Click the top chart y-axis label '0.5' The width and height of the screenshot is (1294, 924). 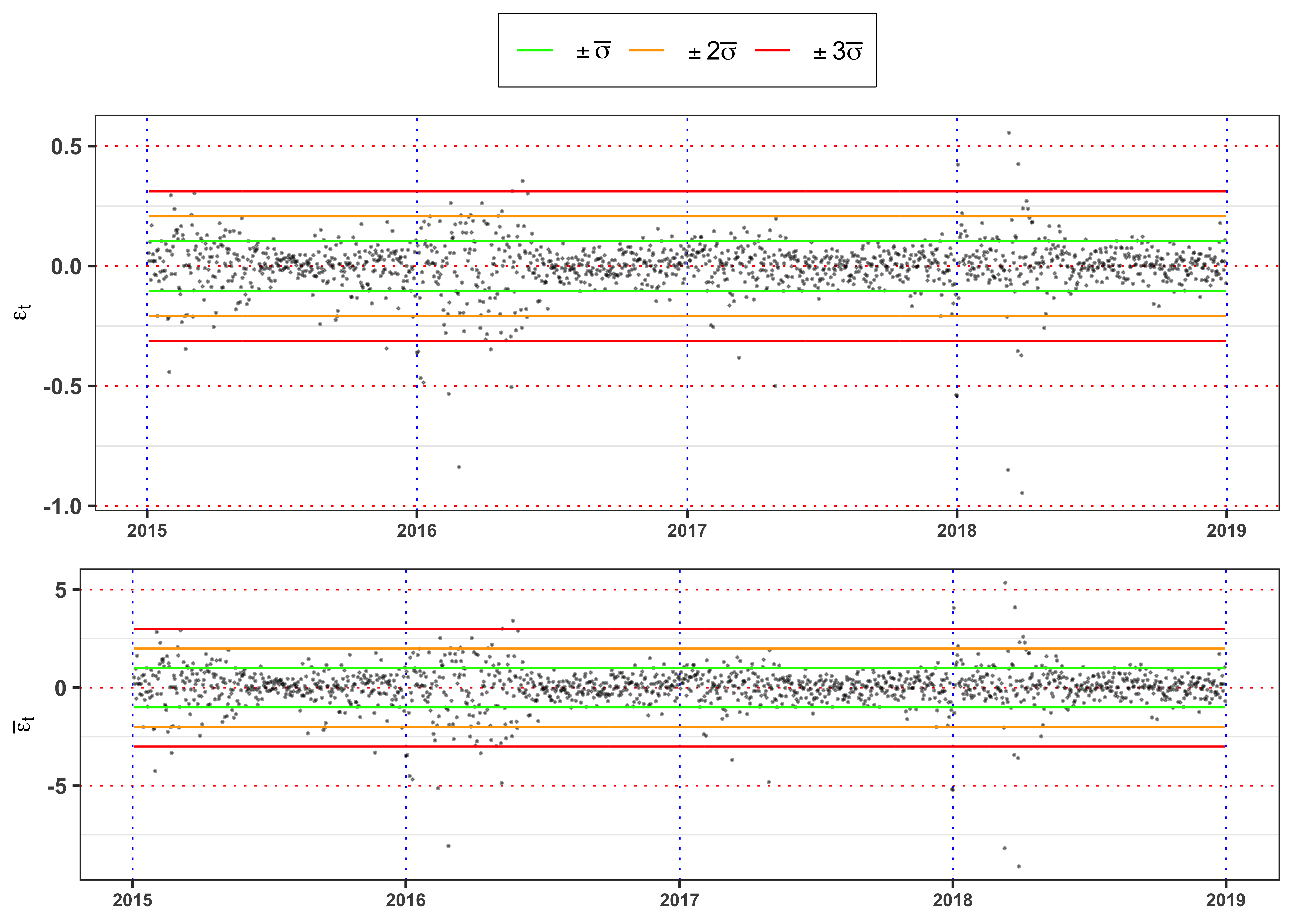(67, 147)
